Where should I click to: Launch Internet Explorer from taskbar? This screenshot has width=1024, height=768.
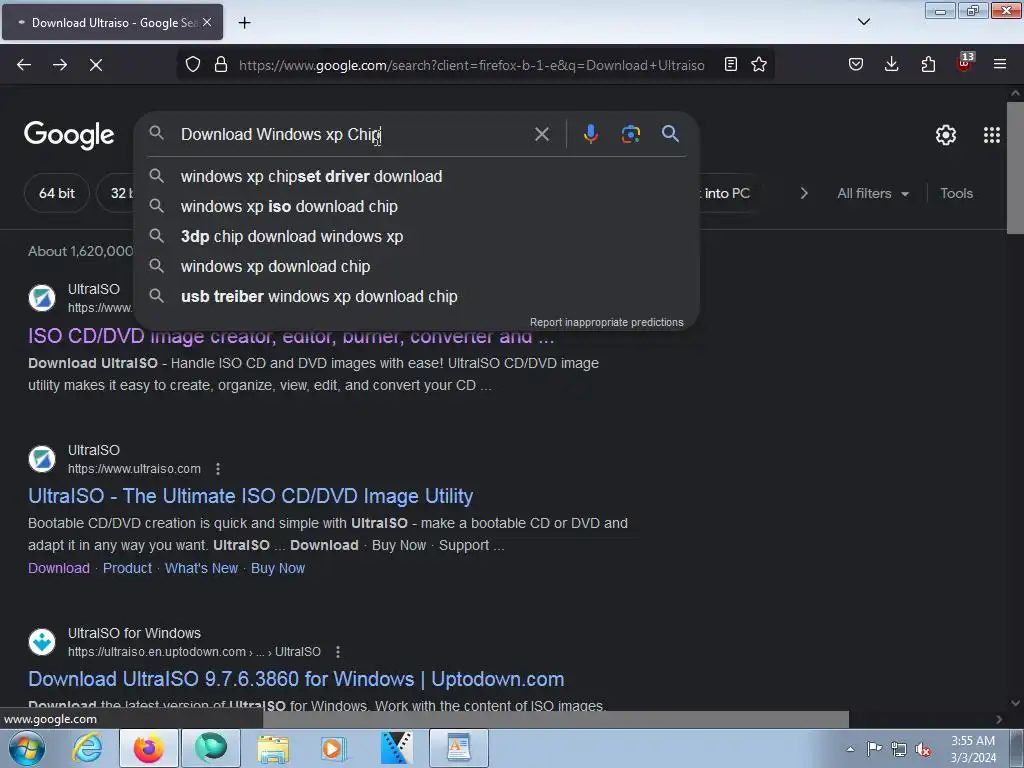pyautogui.click(x=87, y=748)
